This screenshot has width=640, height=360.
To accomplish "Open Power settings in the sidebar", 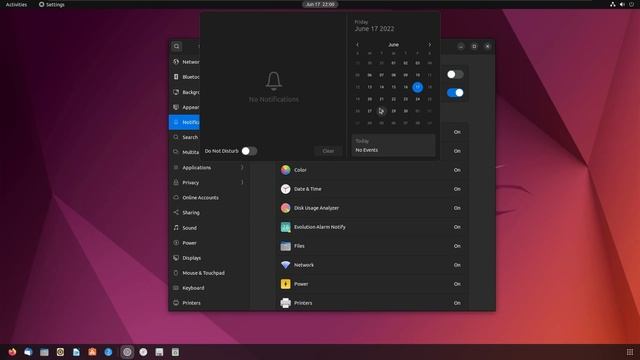I will click(x=209, y=243).
